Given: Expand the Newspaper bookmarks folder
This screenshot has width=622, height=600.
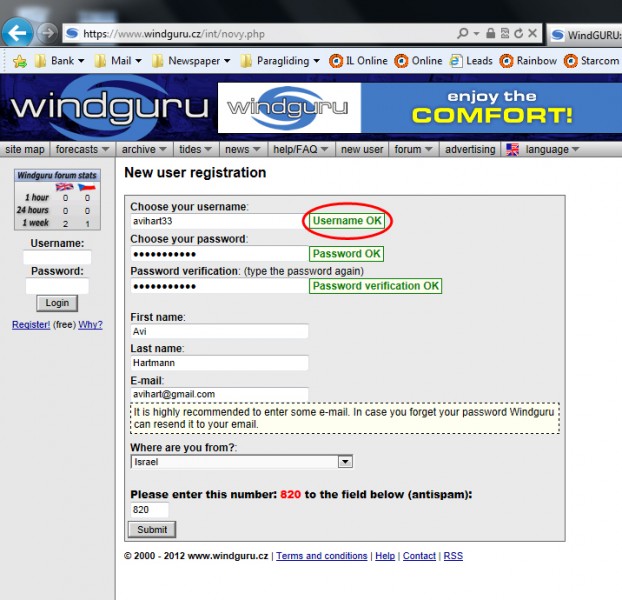Looking at the screenshot, I should point(191,61).
